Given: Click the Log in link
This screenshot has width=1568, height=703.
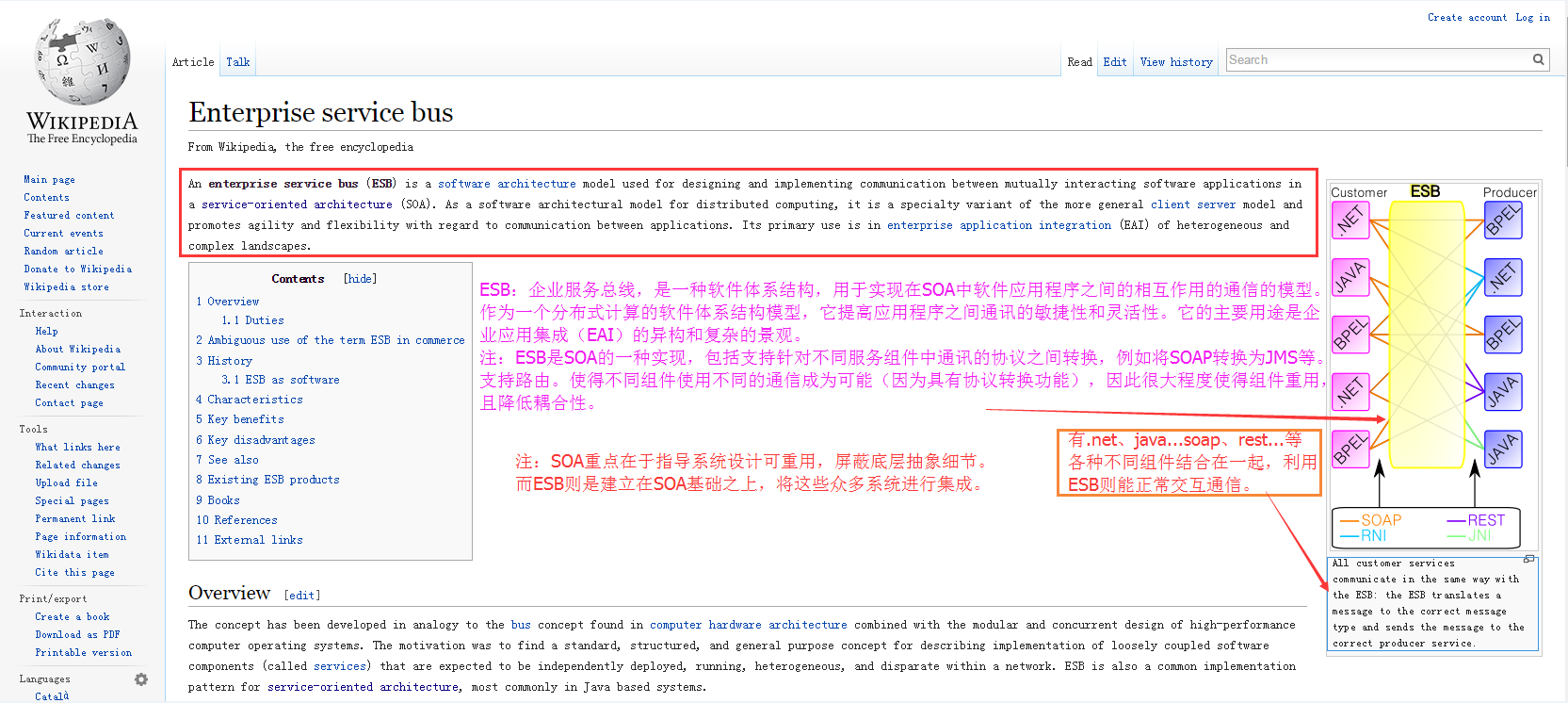Looking at the screenshot, I should tap(1532, 18).
